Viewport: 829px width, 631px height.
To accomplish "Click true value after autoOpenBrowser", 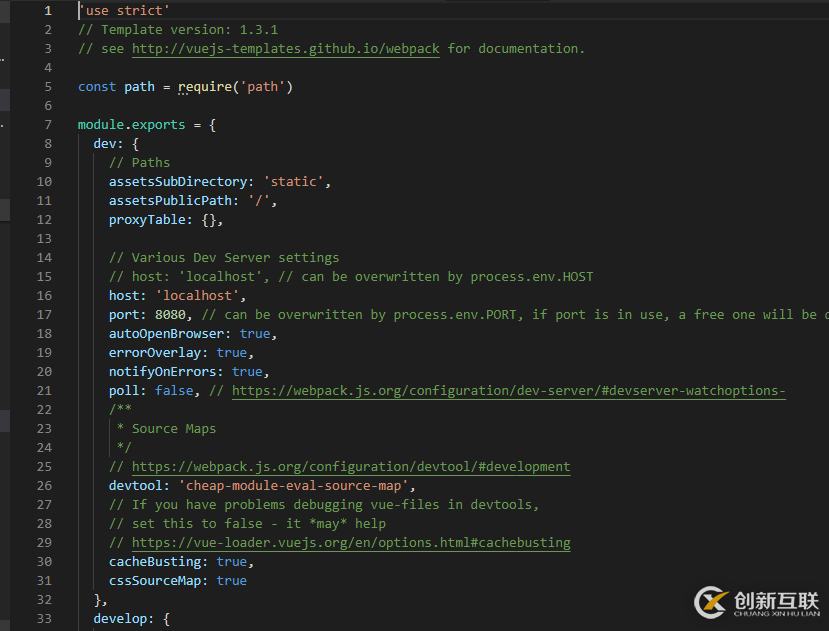I will pyautogui.click(x=255, y=334).
